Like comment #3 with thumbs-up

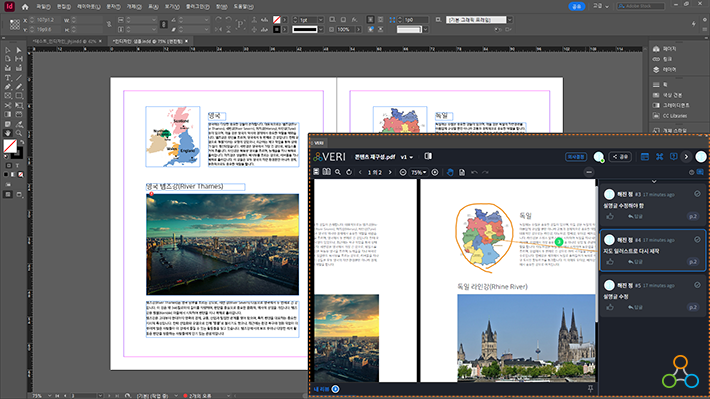coord(610,216)
